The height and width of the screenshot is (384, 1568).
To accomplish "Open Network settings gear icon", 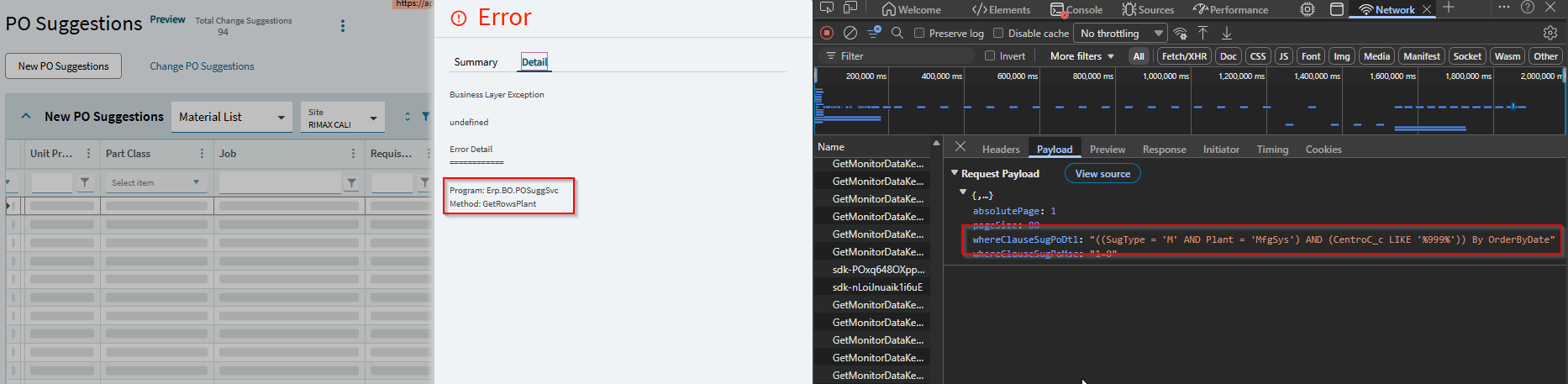I will pos(1550,33).
